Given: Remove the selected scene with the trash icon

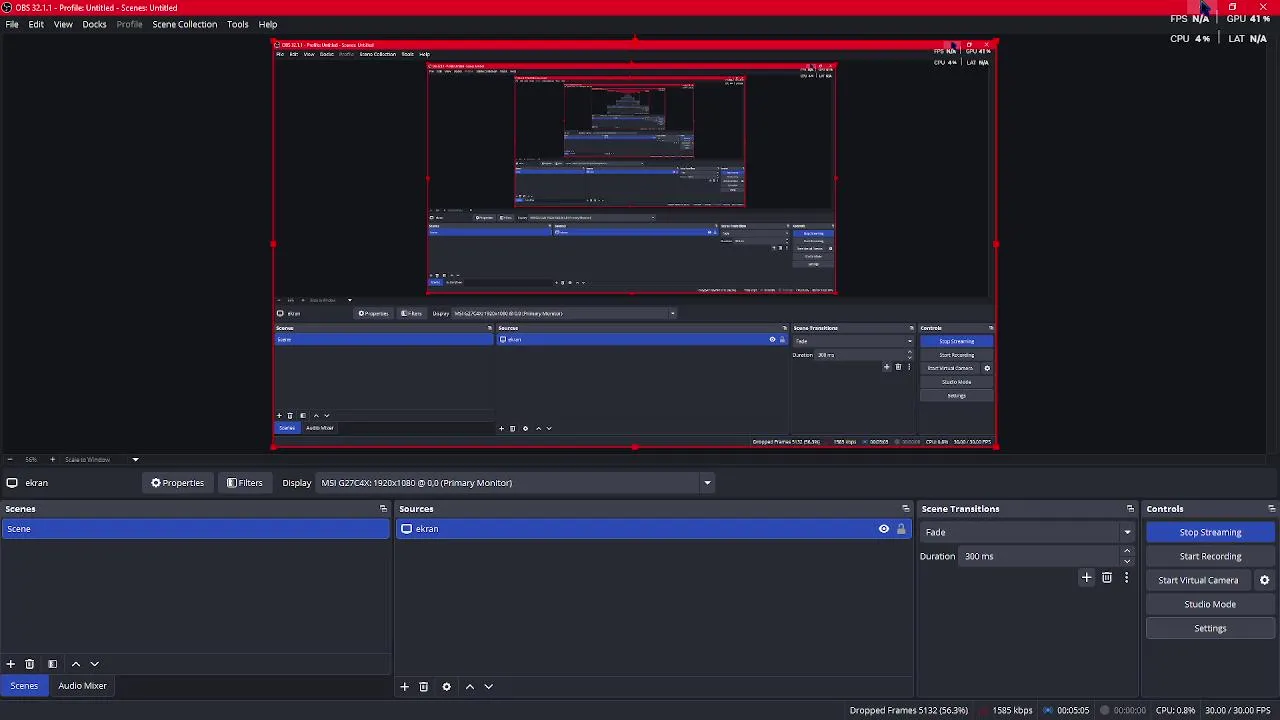Looking at the screenshot, I should (x=30, y=664).
